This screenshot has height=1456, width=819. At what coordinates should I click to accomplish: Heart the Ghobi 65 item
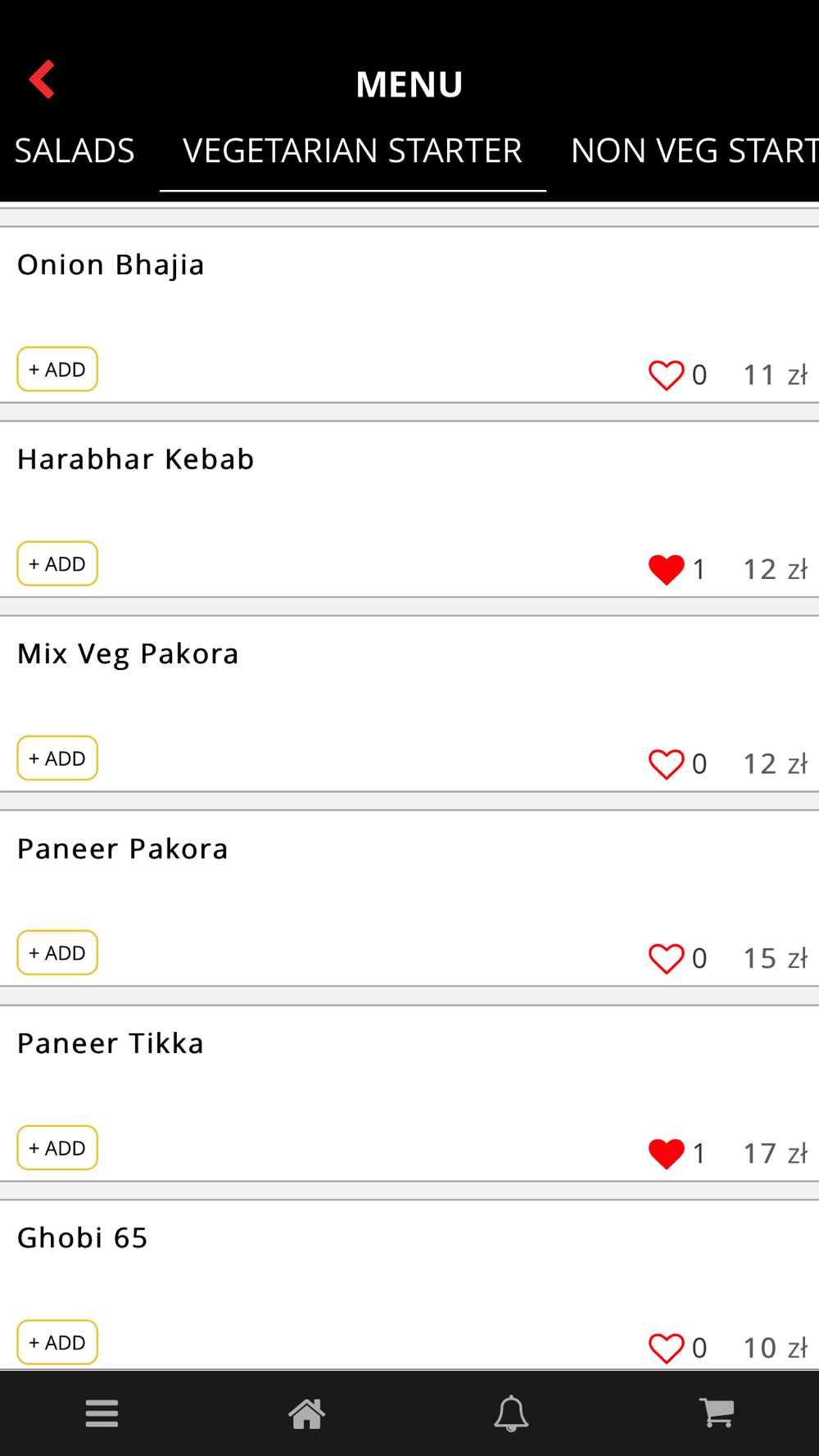666,1348
